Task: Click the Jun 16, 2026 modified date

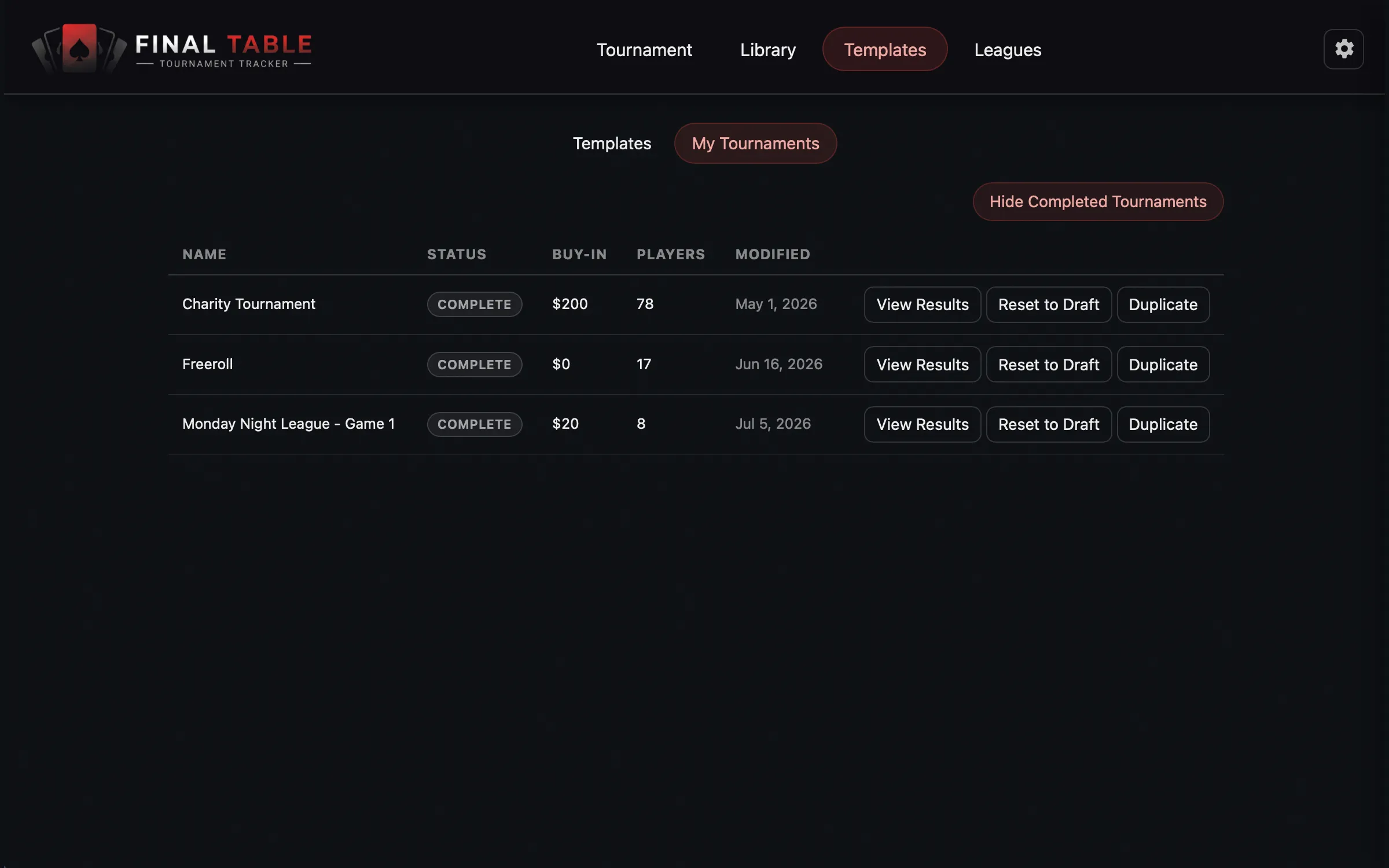Action: [x=778, y=364]
